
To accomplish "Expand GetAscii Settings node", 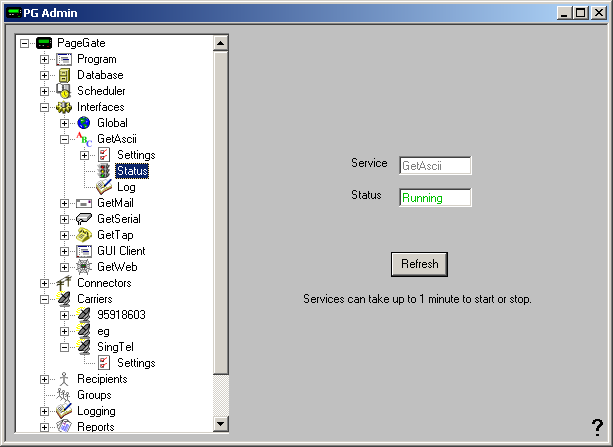I will [84, 155].
